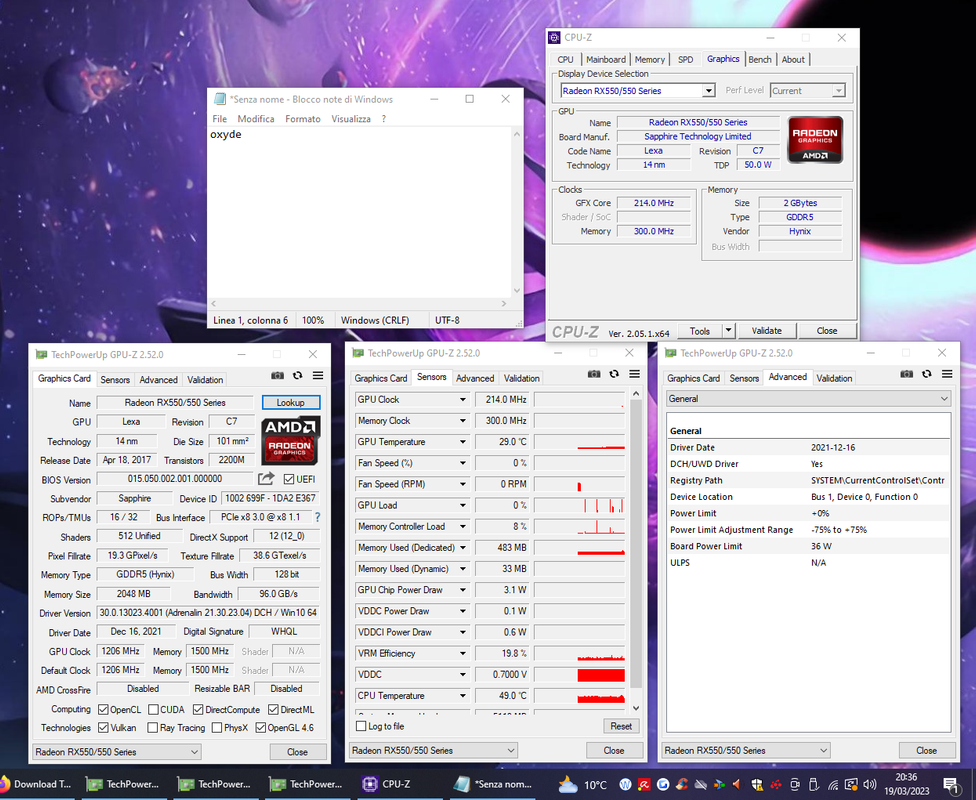Open the Modifica menu in Notepad
Image resolution: width=976 pixels, height=800 pixels.
256,119
